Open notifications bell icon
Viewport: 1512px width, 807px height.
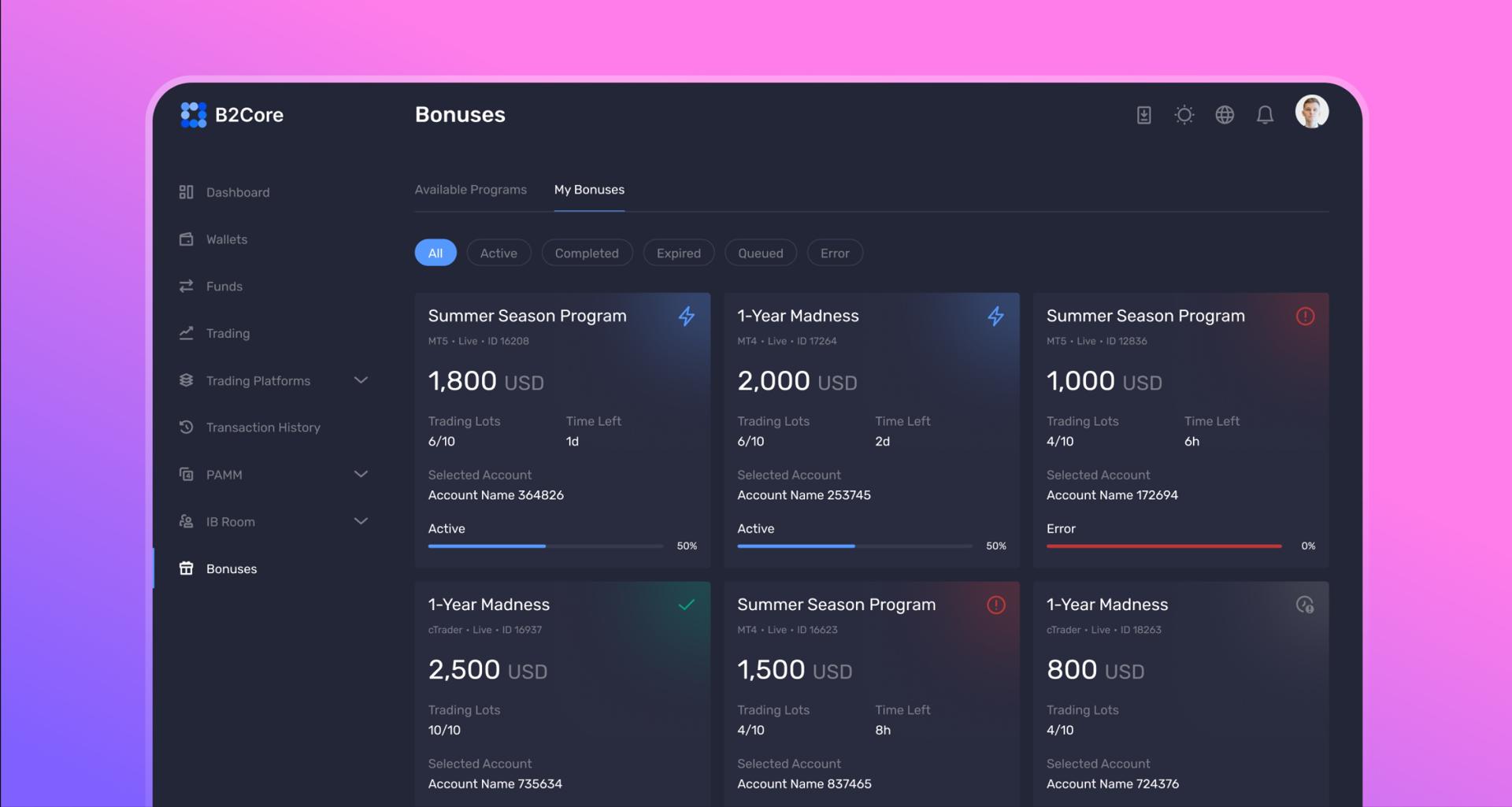click(x=1265, y=115)
